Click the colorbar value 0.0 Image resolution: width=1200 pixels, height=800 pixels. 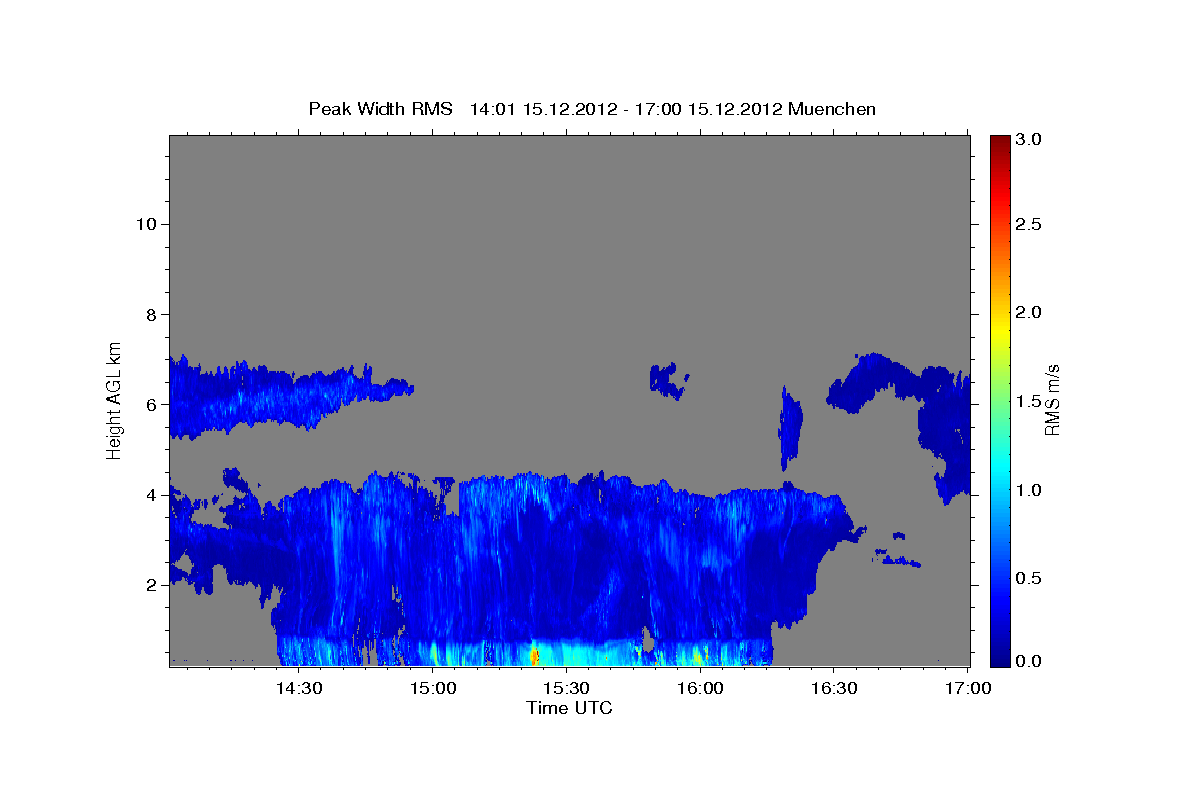point(1029,661)
